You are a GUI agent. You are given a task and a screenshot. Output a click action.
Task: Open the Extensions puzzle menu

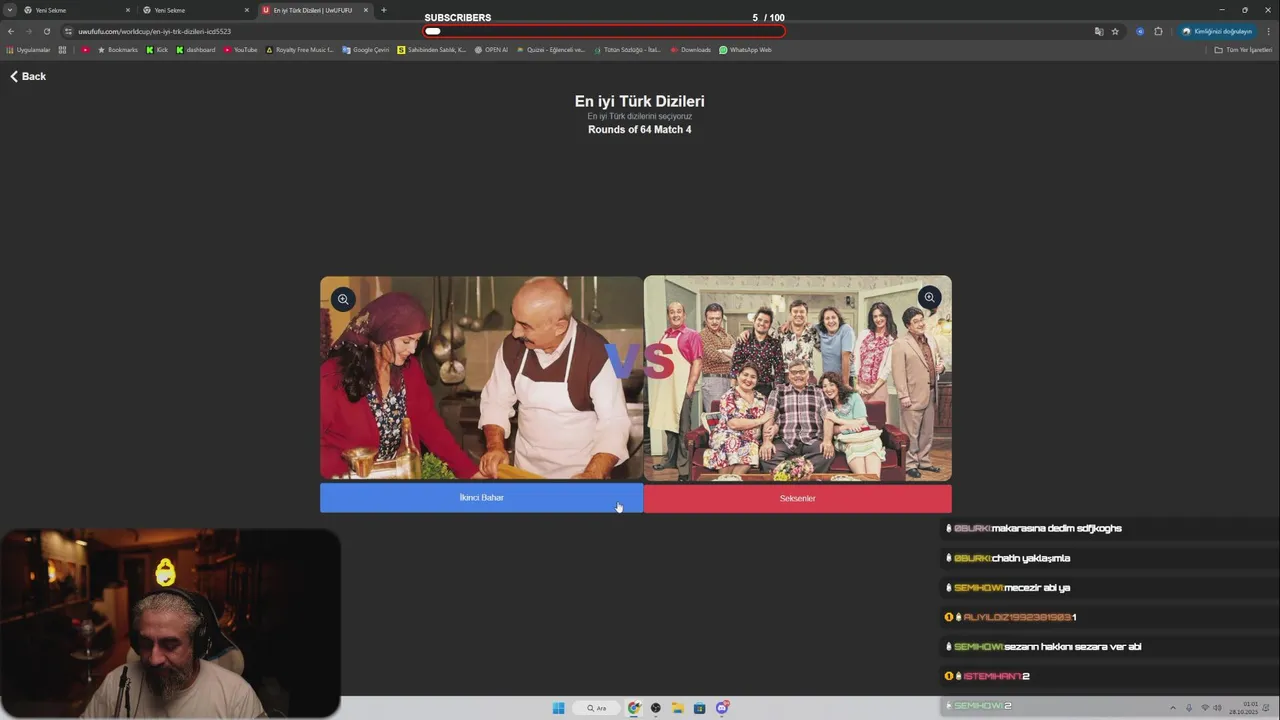point(1158,31)
